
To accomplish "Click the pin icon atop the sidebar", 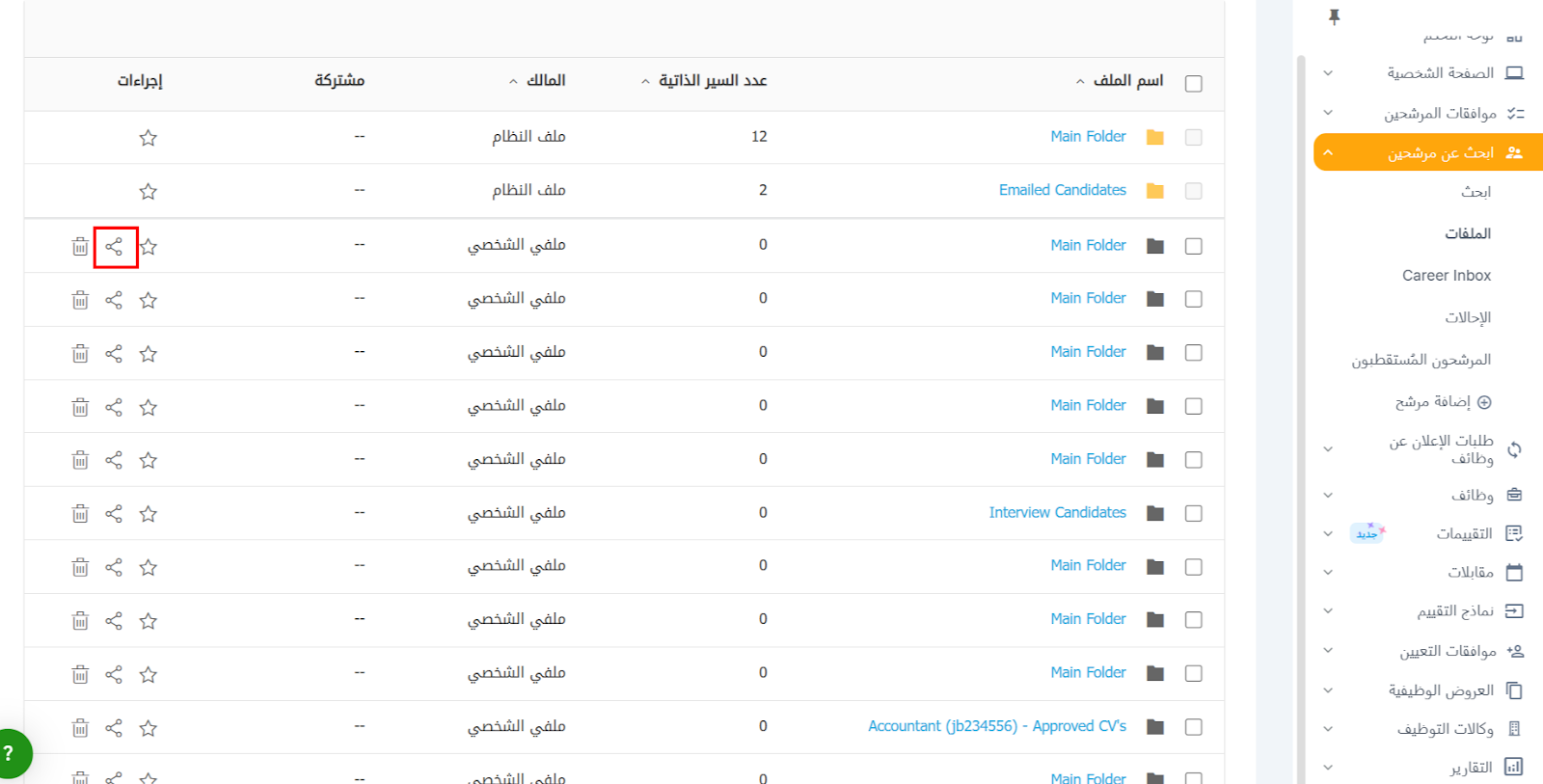I will (x=1334, y=16).
